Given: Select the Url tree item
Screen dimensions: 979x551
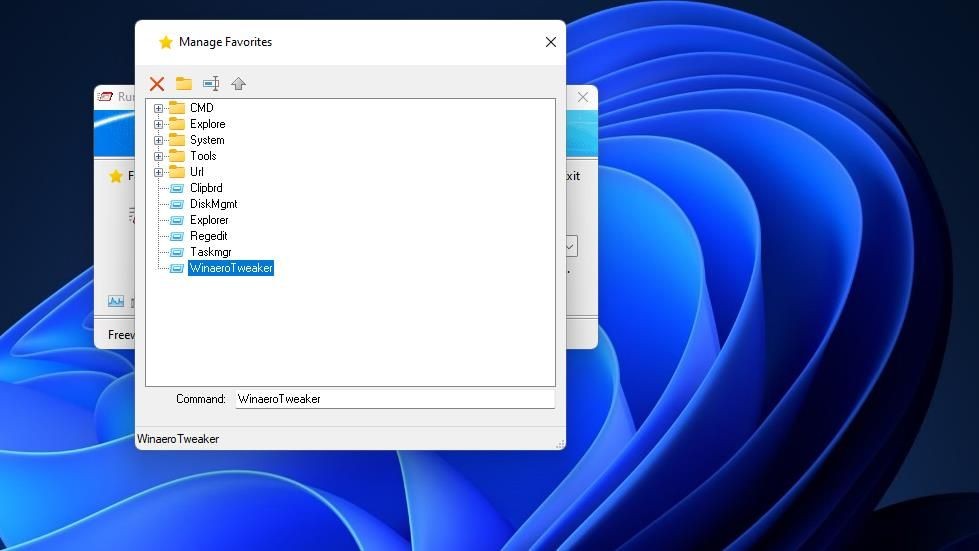Looking at the screenshot, I should pyautogui.click(x=197, y=172).
